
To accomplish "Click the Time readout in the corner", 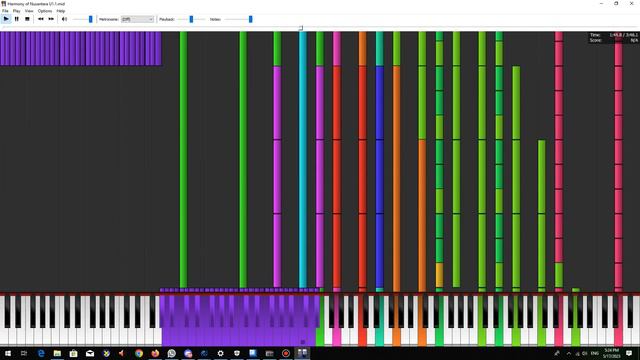I will pyautogui.click(x=613, y=35).
